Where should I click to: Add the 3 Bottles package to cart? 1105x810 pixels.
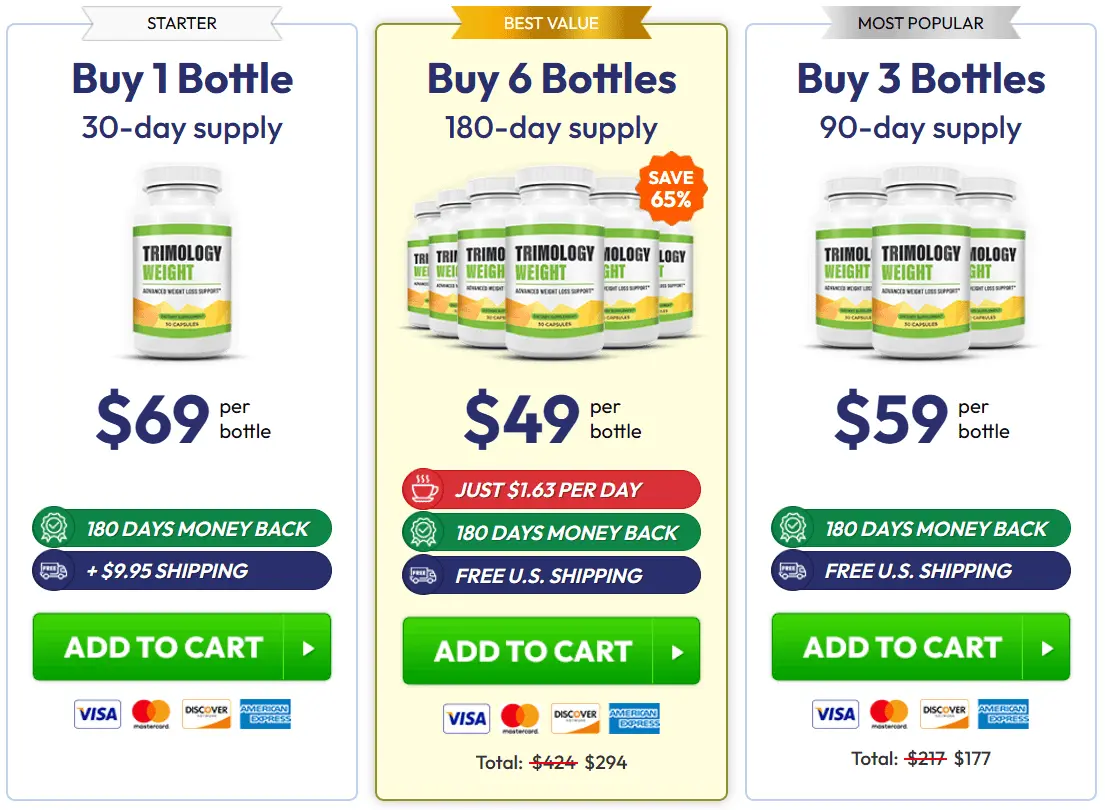[x=901, y=648]
